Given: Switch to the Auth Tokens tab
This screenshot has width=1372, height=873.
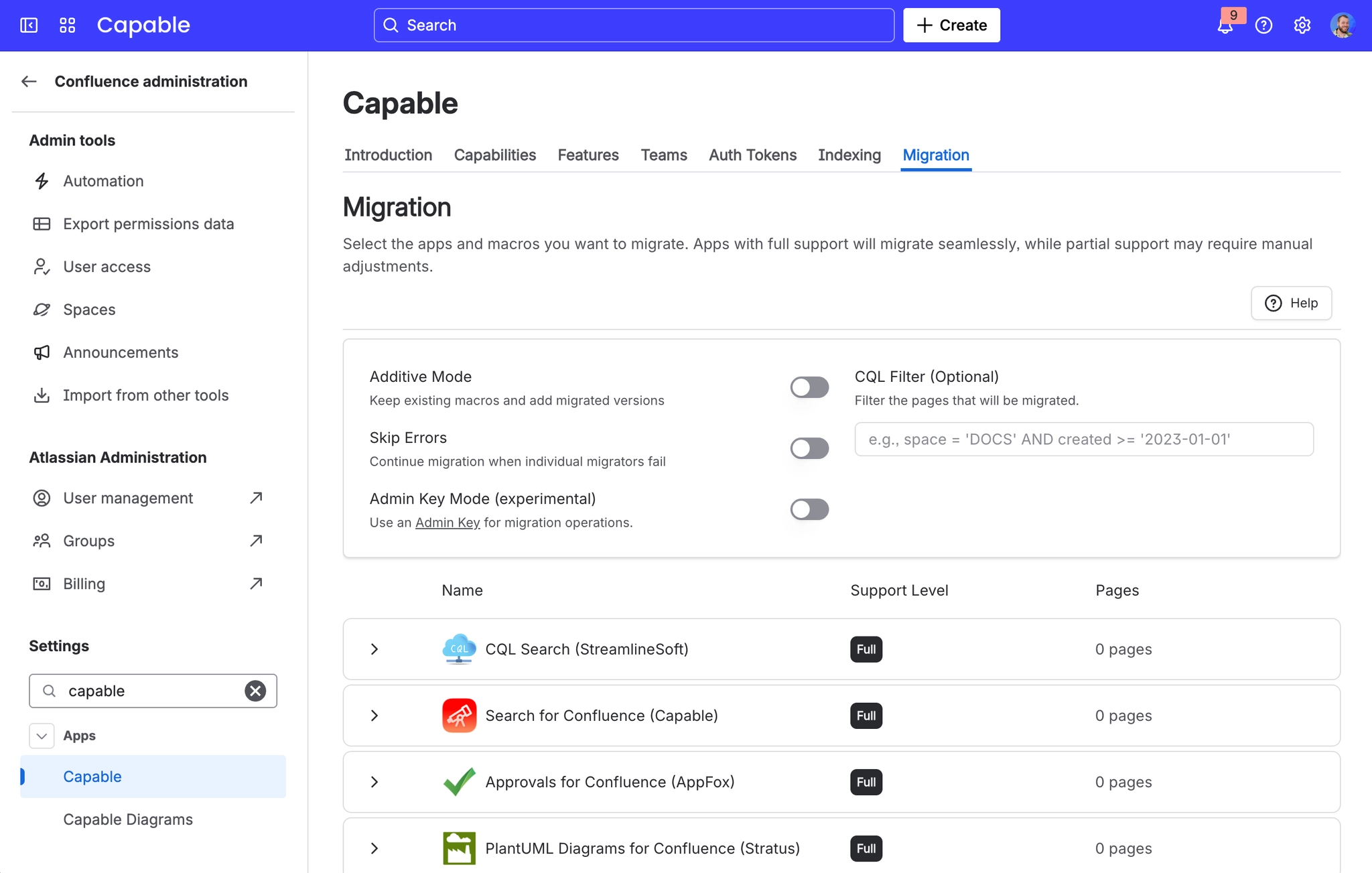Looking at the screenshot, I should 752,155.
